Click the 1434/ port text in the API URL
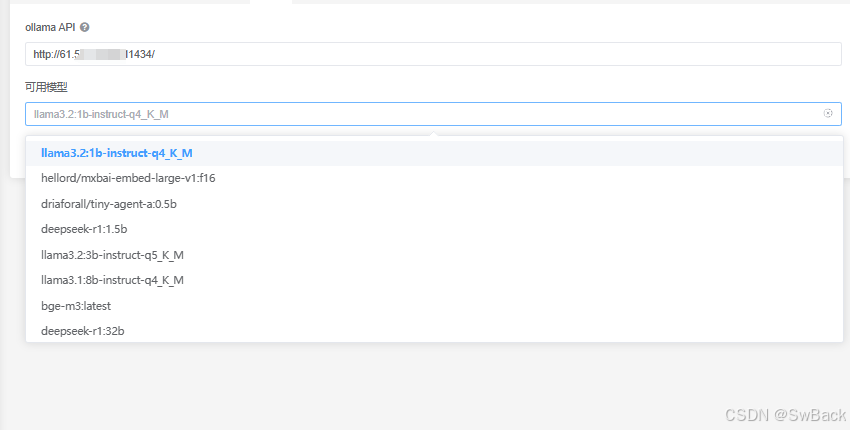The height and width of the screenshot is (430, 850). (141, 54)
